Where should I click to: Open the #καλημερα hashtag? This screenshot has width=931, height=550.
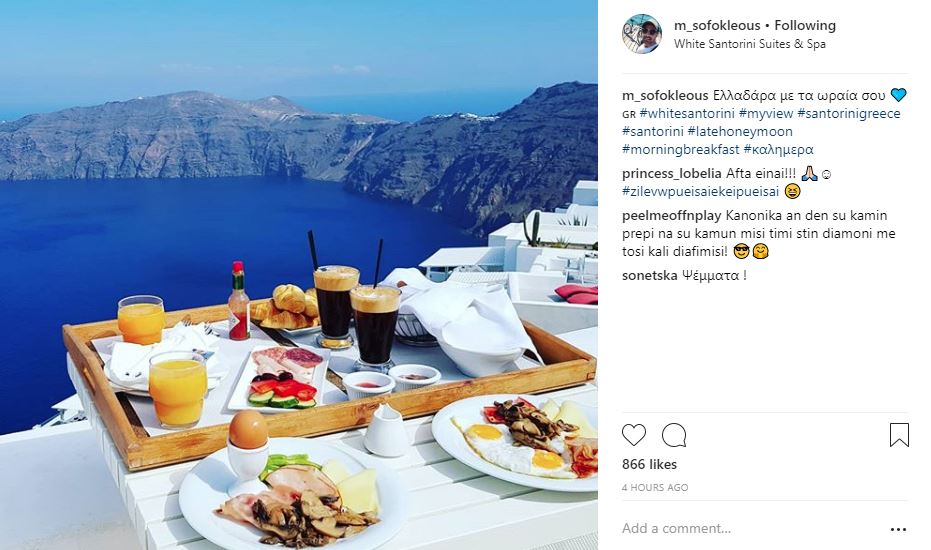778,150
